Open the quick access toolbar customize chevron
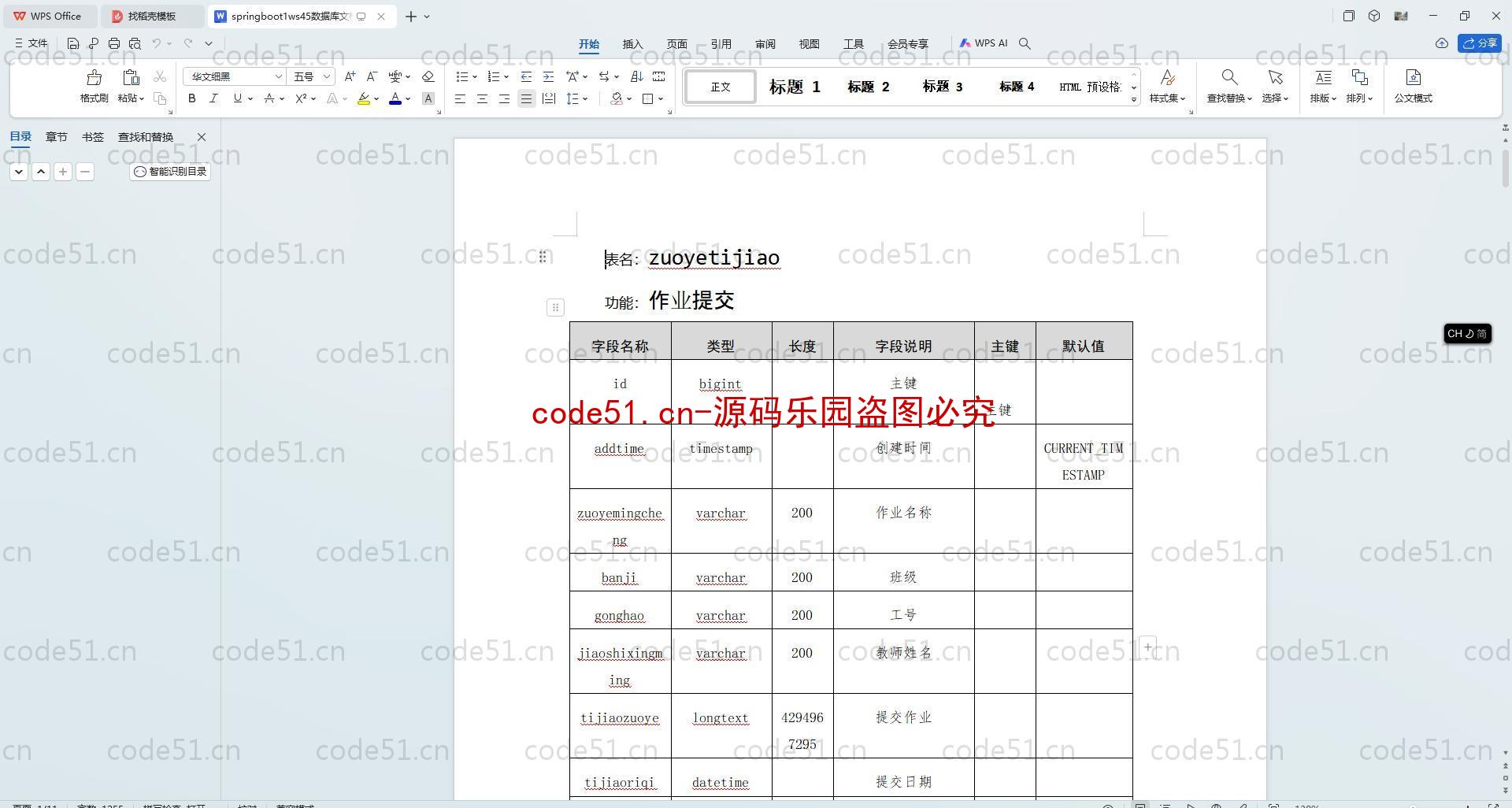1512x808 pixels. point(209,43)
